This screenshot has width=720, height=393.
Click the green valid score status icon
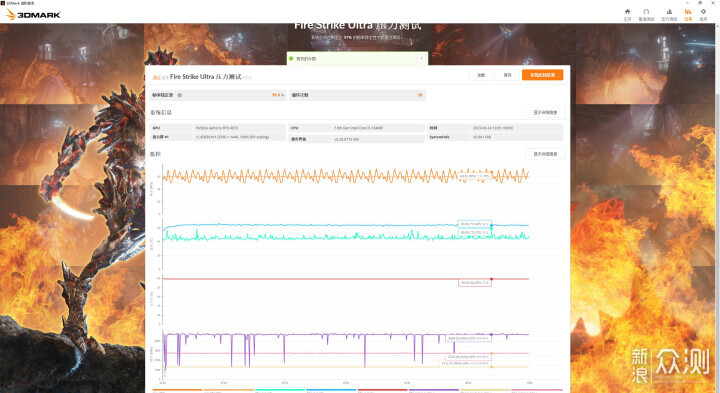pos(291,59)
